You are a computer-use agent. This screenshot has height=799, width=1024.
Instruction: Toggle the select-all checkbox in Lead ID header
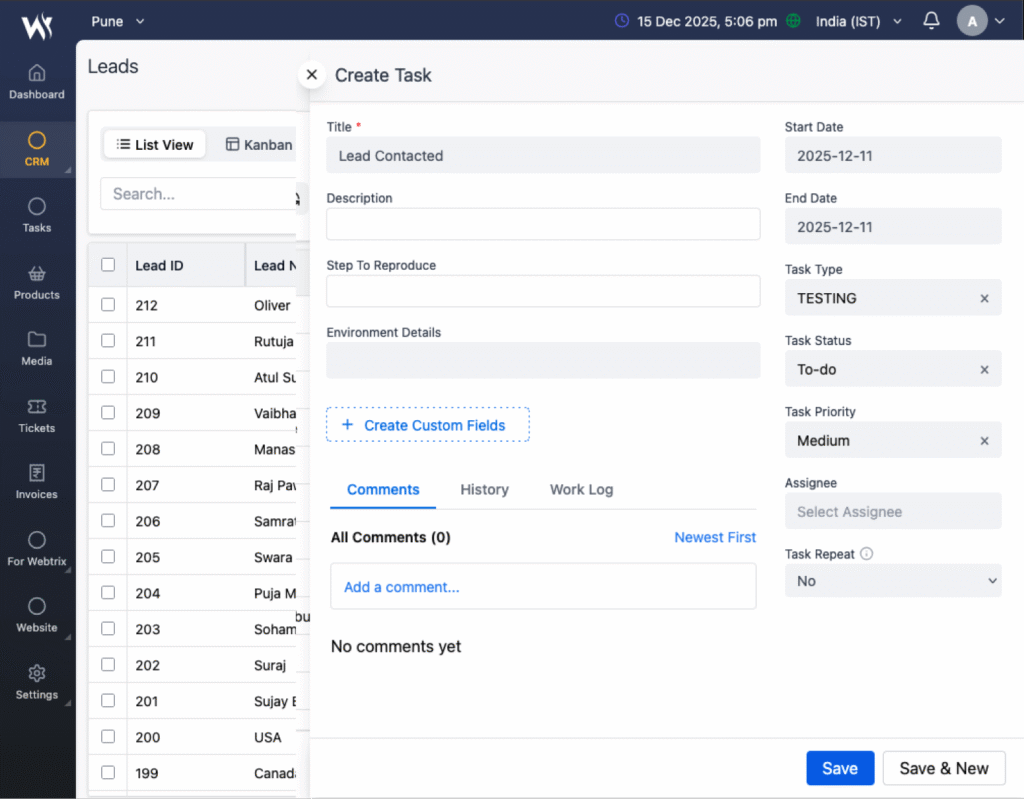click(x=108, y=265)
